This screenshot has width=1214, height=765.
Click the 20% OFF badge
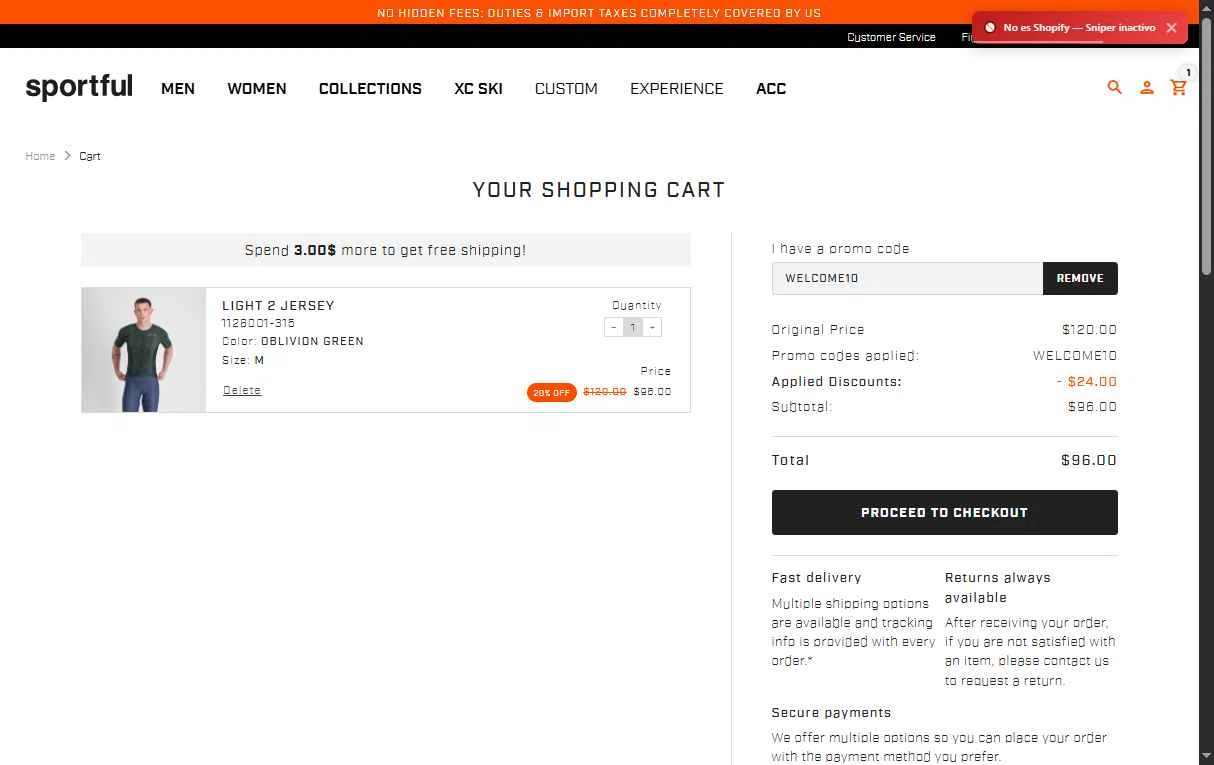coord(552,393)
